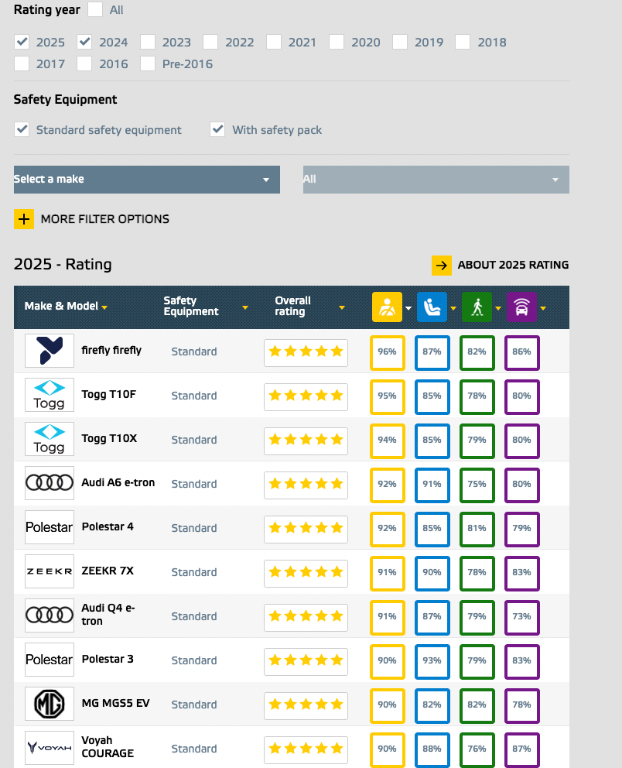Open the Voyah logo in the COURAGE row

point(49,747)
